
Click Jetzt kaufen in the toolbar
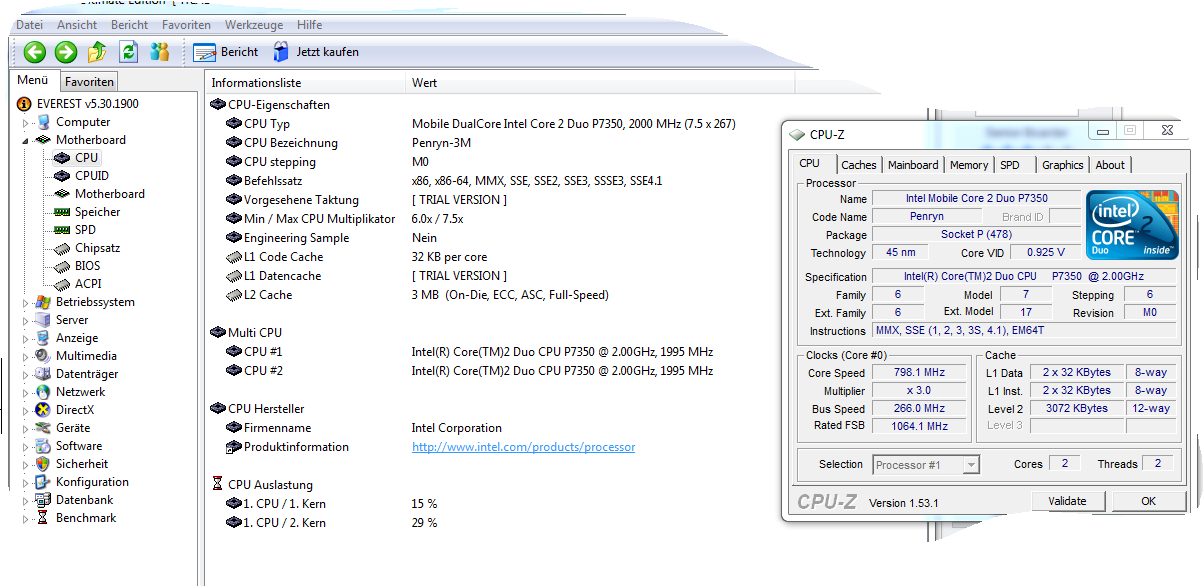pyautogui.click(x=315, y=52)
